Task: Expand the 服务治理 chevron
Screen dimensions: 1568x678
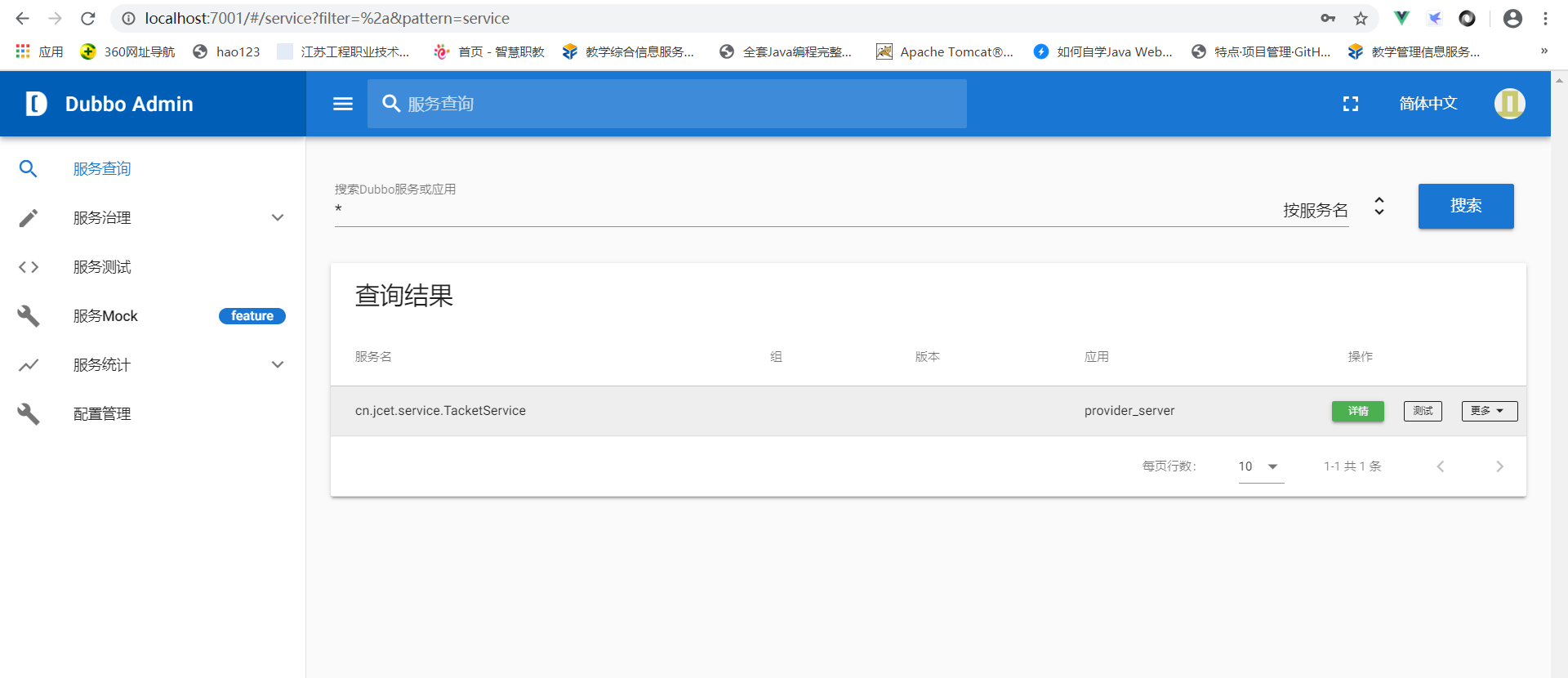Action: point(278,218)
